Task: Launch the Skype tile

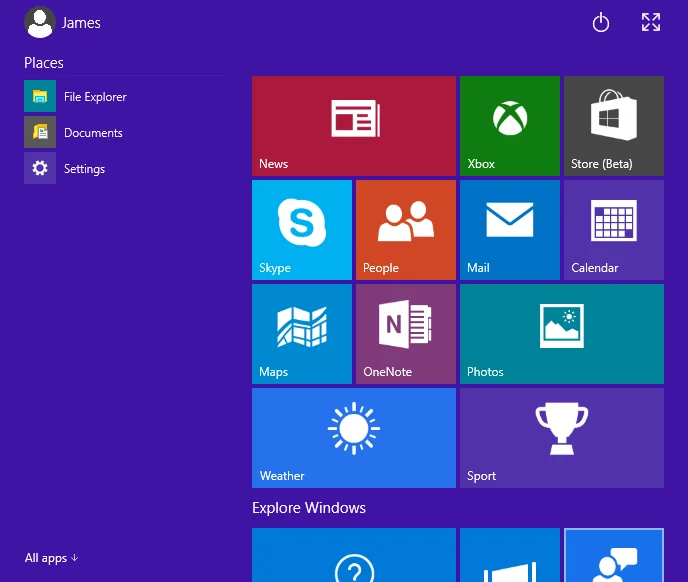Action: pos(302,230)
